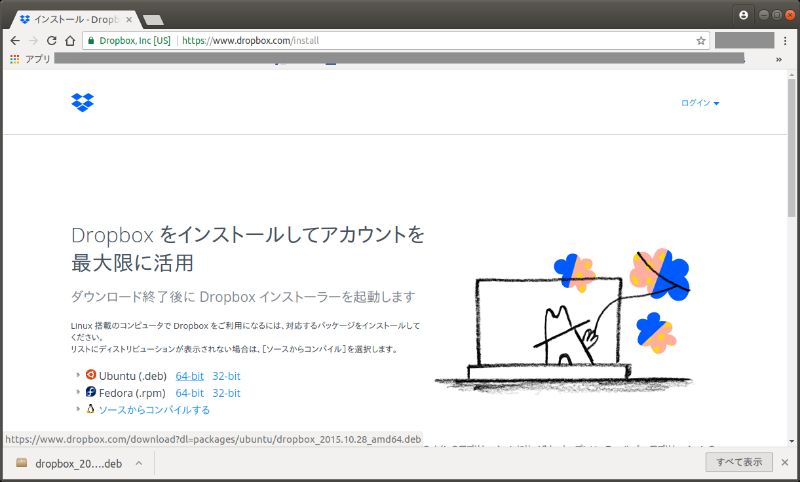This screenshot has height=482, width=800.
Task: Bookmark this page with the star icon
Action: (x=701, y=41)
